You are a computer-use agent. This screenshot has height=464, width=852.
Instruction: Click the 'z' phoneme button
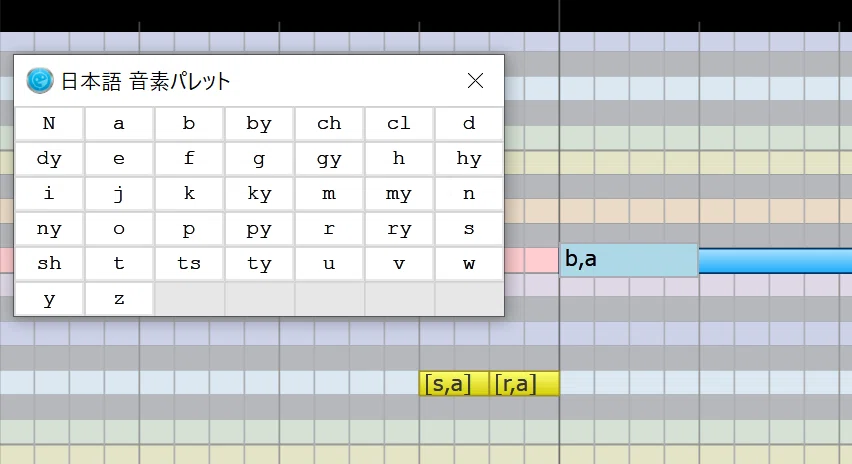pyautogui.click(x=119, y=299)
